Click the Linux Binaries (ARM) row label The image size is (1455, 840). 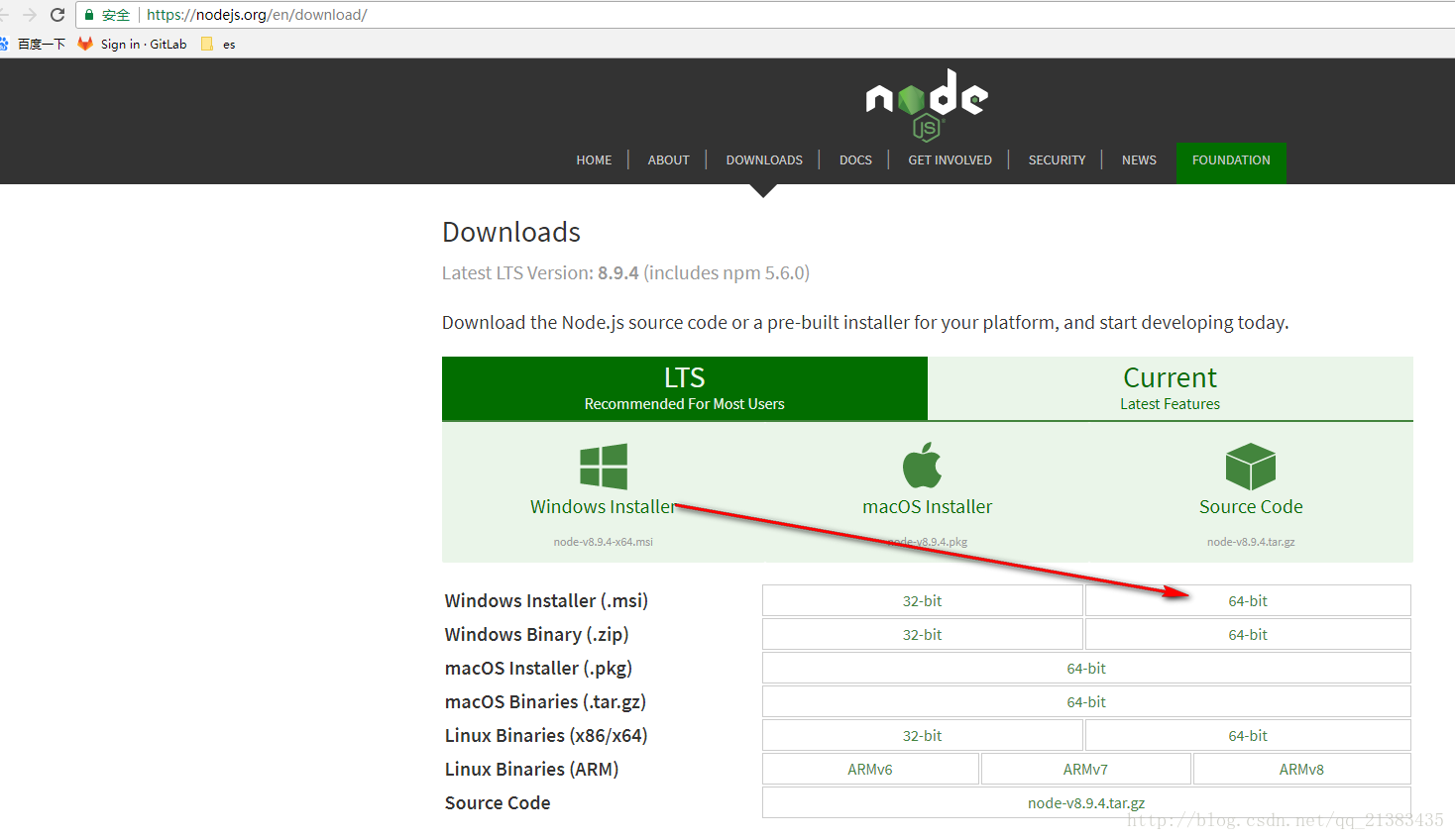(x=531, y=770)
